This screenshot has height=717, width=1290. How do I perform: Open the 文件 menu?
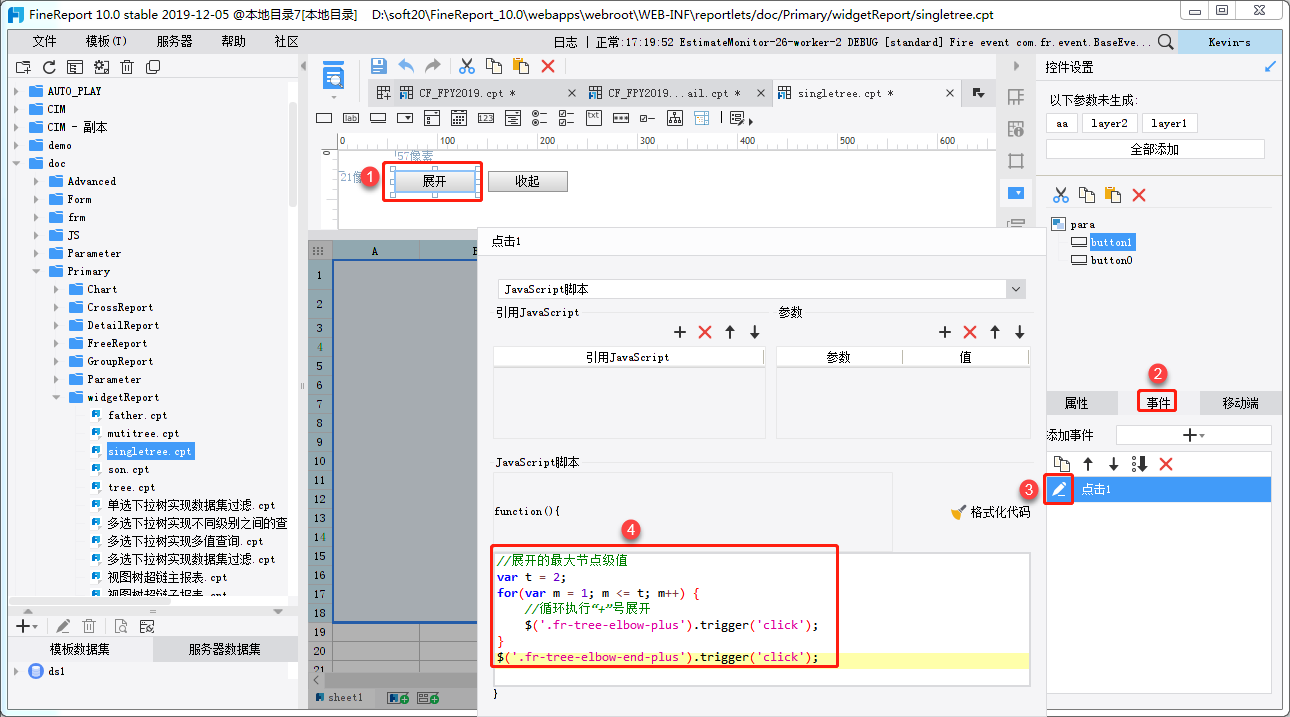tap(45, 41)
